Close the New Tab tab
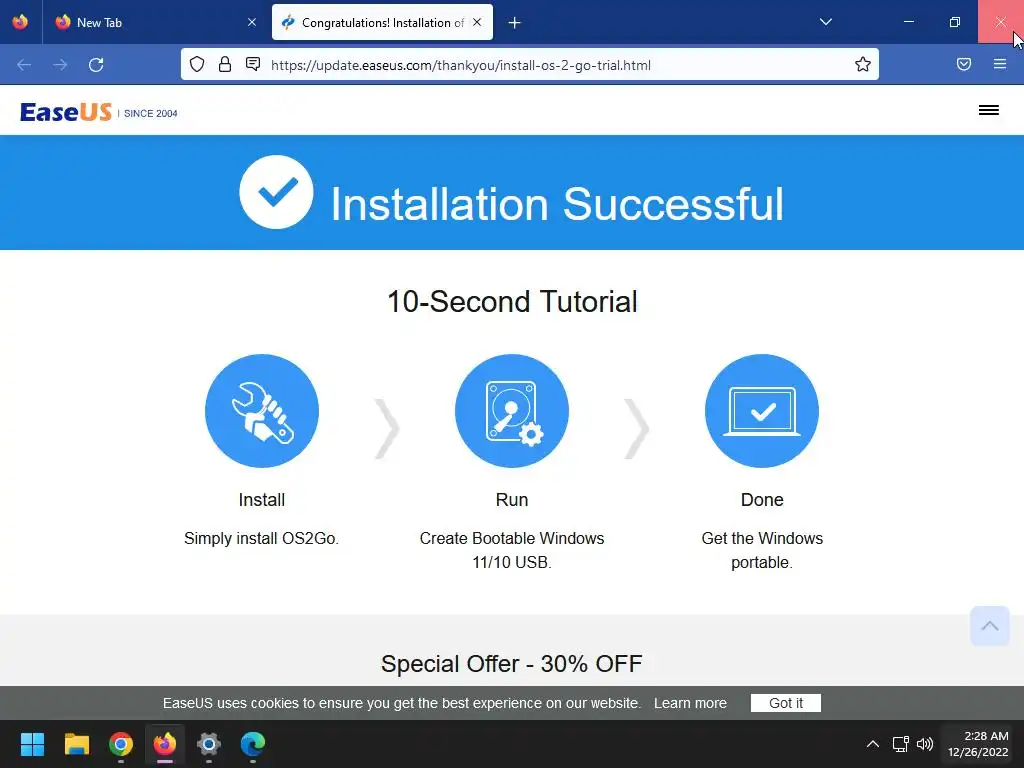This screenshot has height=768, width=1024. point(252,22)
